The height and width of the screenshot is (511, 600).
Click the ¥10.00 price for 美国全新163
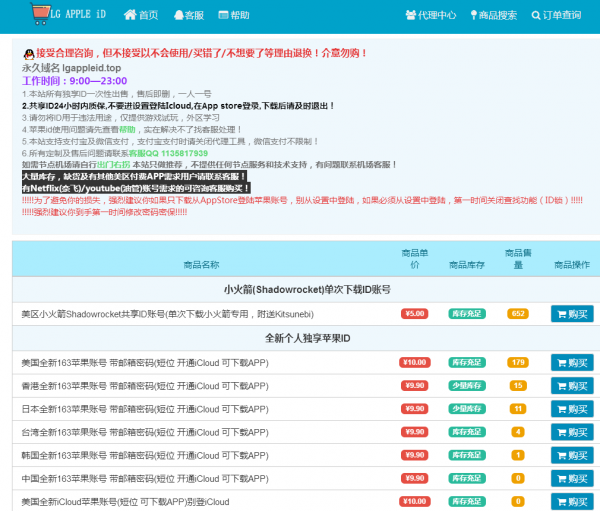pyautogui.click(x=415, y=362)
